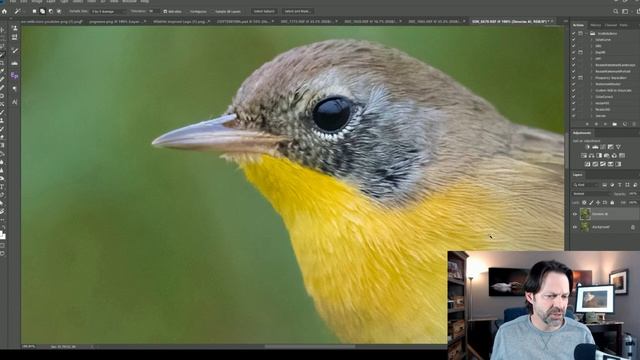Screen dimensions: 640x360
Task: Click the Actions panel trash delete icon
Action: pyautogui.click(x=634, y=124)
